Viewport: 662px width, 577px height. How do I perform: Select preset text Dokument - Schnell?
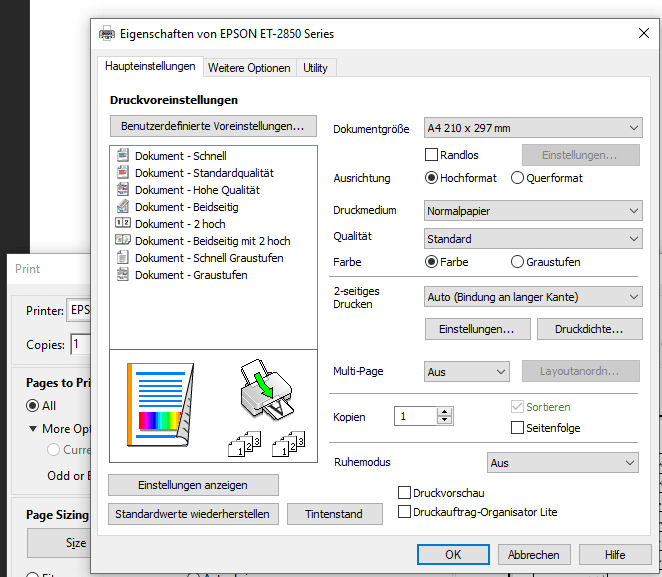point(181,156)
